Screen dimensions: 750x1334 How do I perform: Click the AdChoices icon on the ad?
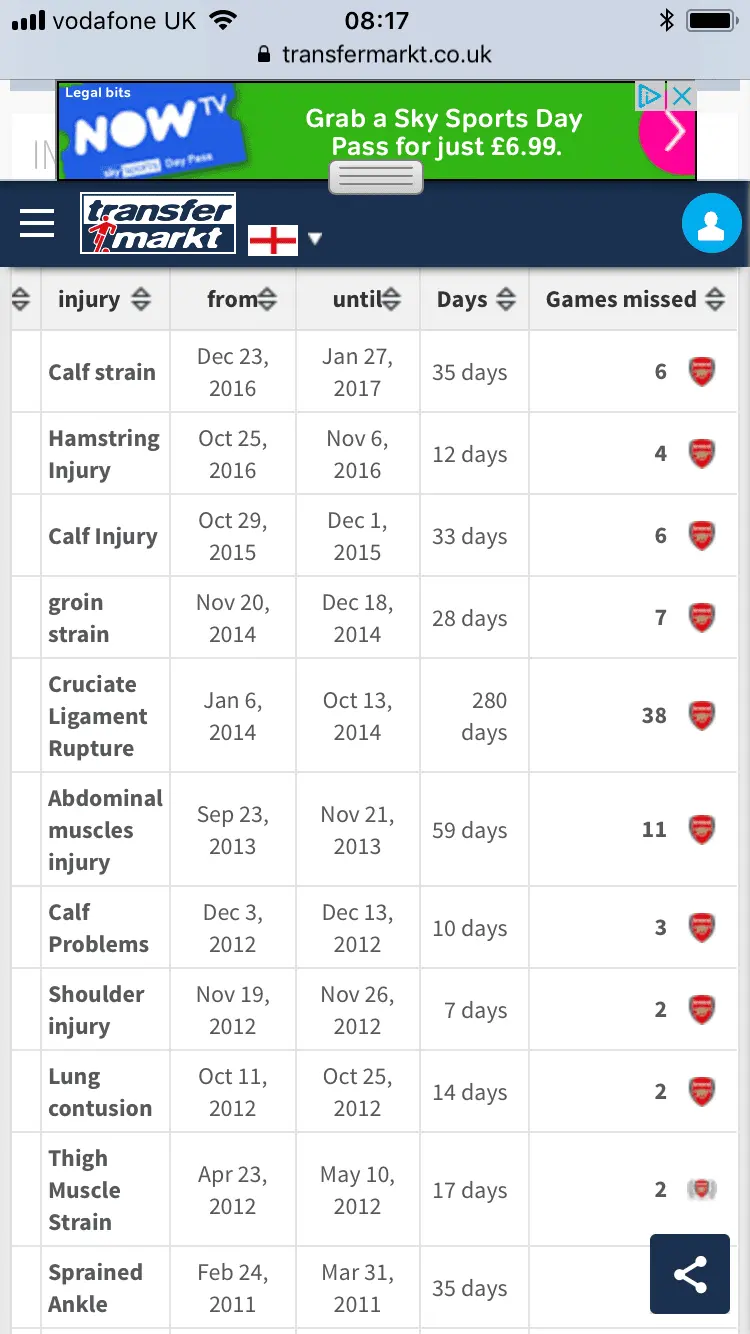tap(650, 96)
